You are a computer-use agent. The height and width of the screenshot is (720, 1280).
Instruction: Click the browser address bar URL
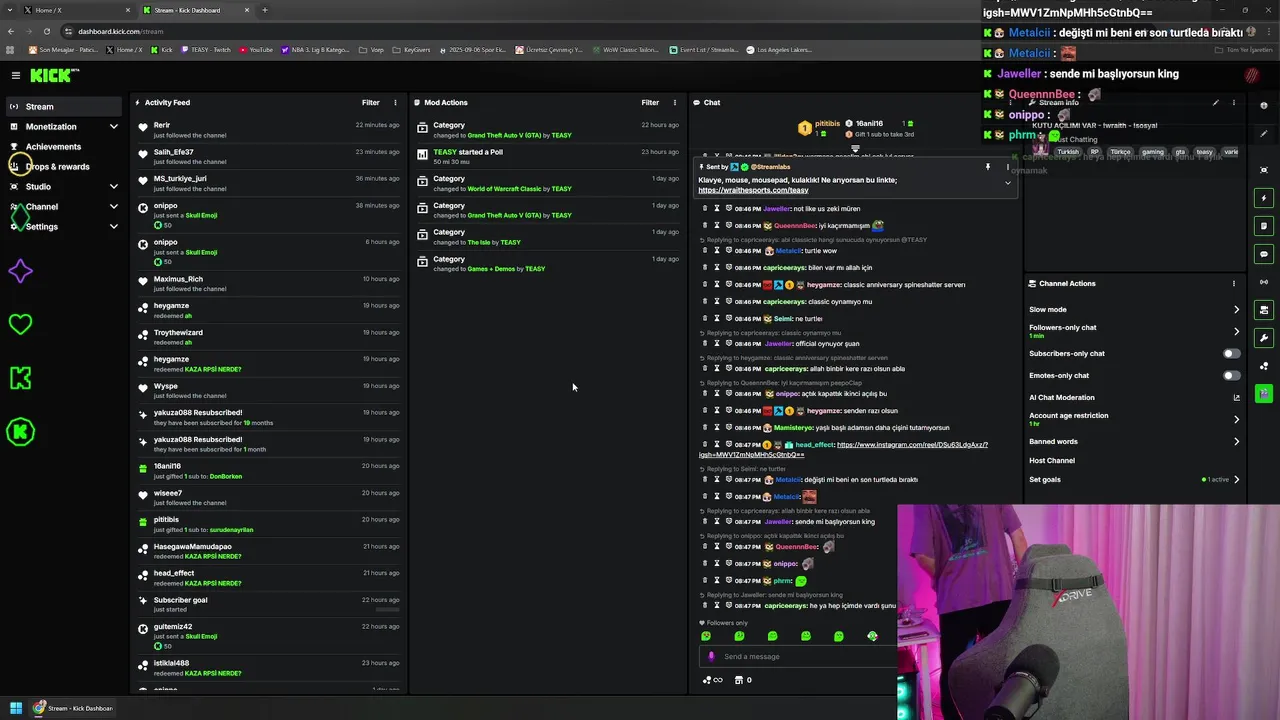pos(120,31)
